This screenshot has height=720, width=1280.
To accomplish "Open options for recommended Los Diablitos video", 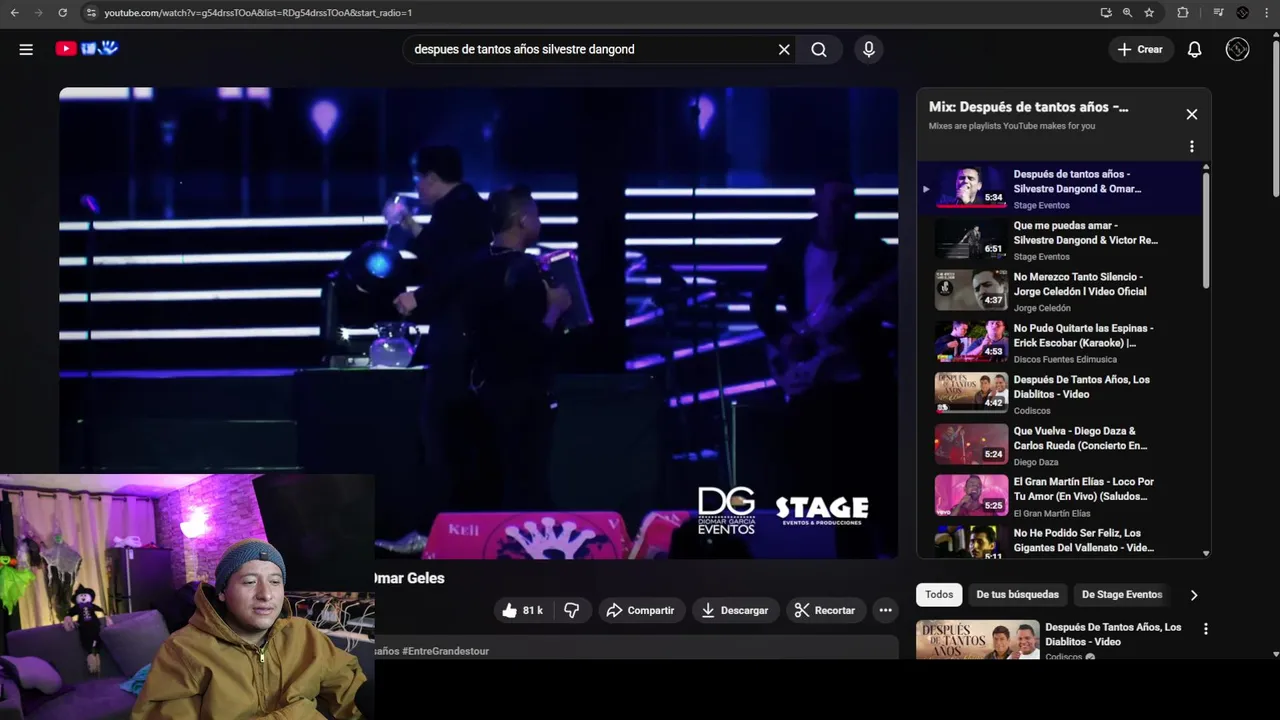I will point(1205,629).
